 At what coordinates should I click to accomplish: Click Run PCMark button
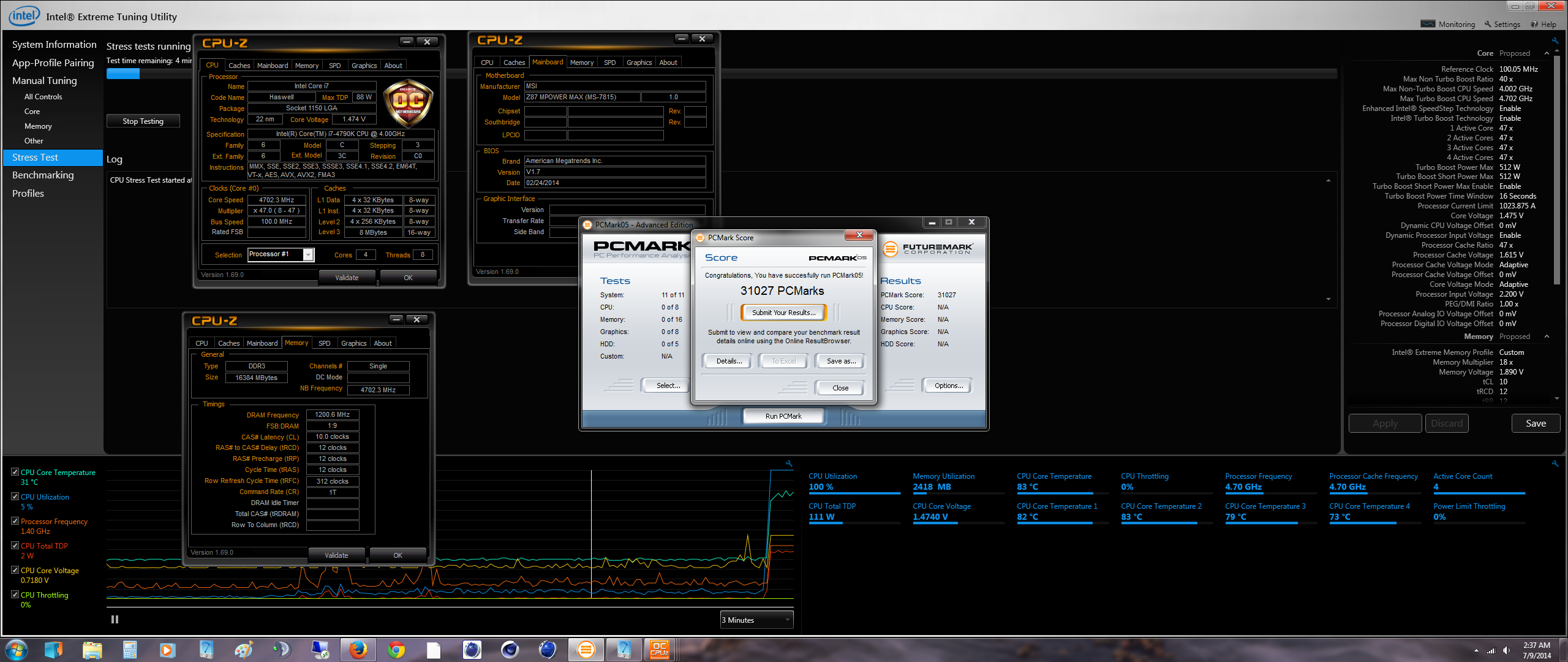[783, 416]
